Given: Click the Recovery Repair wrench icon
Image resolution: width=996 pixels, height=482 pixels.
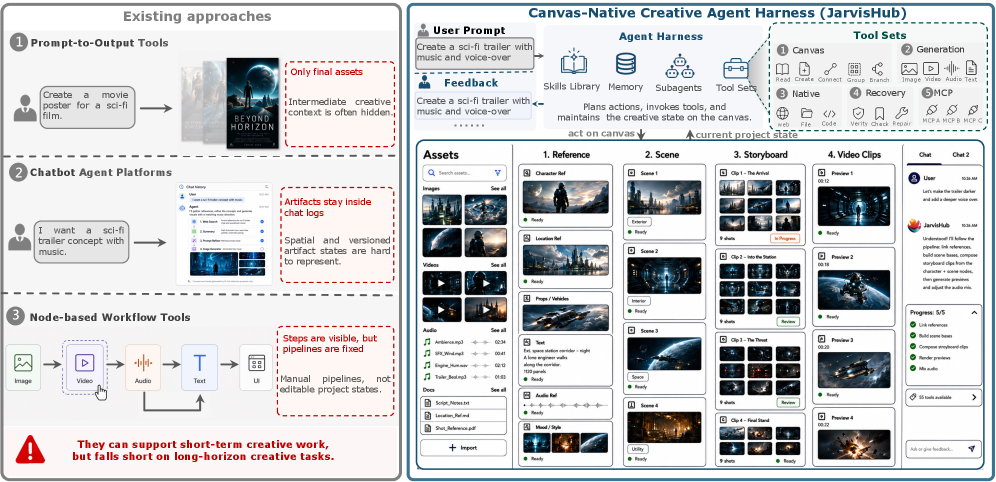Looking at the screenshot, I should click(901, 113).
